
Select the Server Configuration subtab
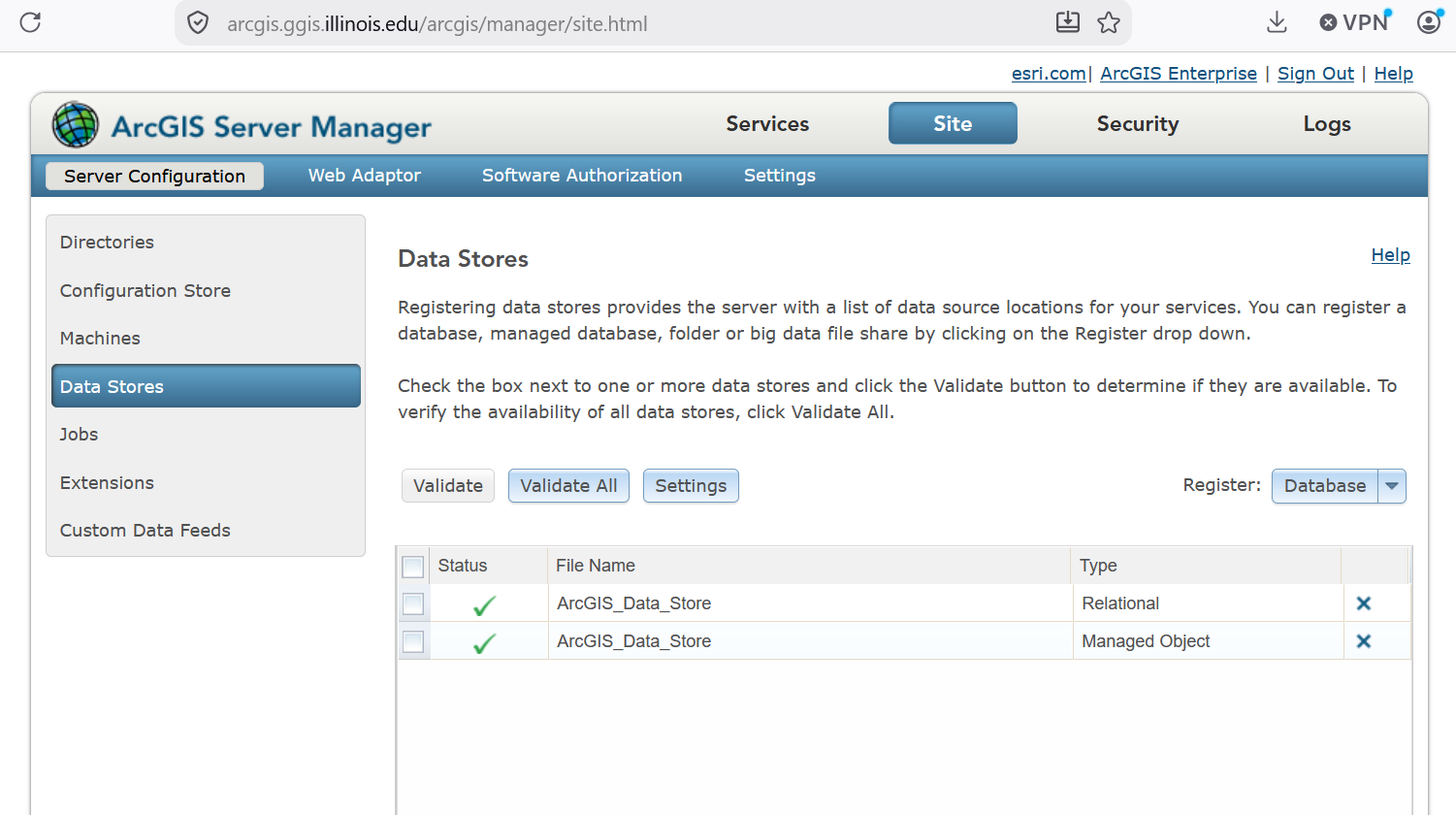155,176
